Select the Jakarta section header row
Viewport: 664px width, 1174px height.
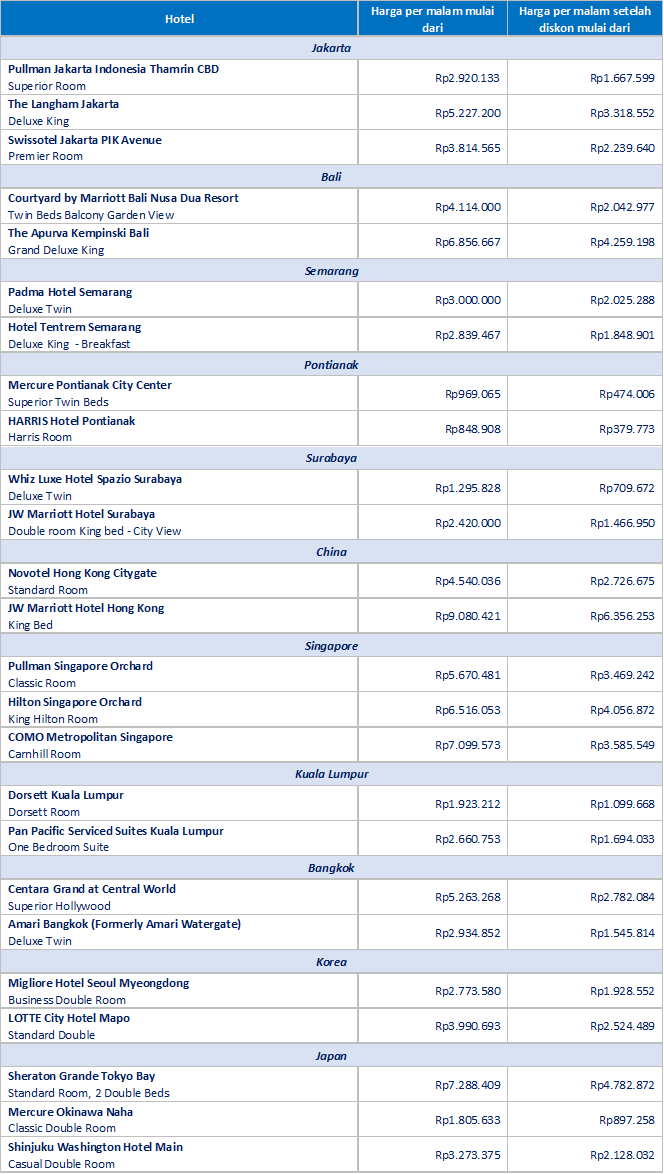332,48
